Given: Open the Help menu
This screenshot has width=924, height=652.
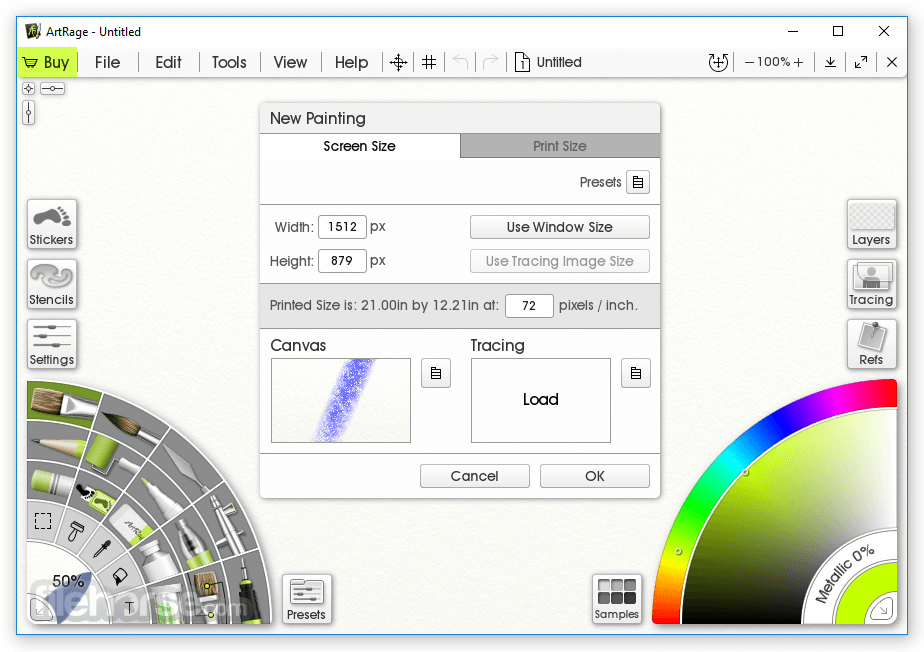Looking at the screenshot, I should tap(351, 62).
